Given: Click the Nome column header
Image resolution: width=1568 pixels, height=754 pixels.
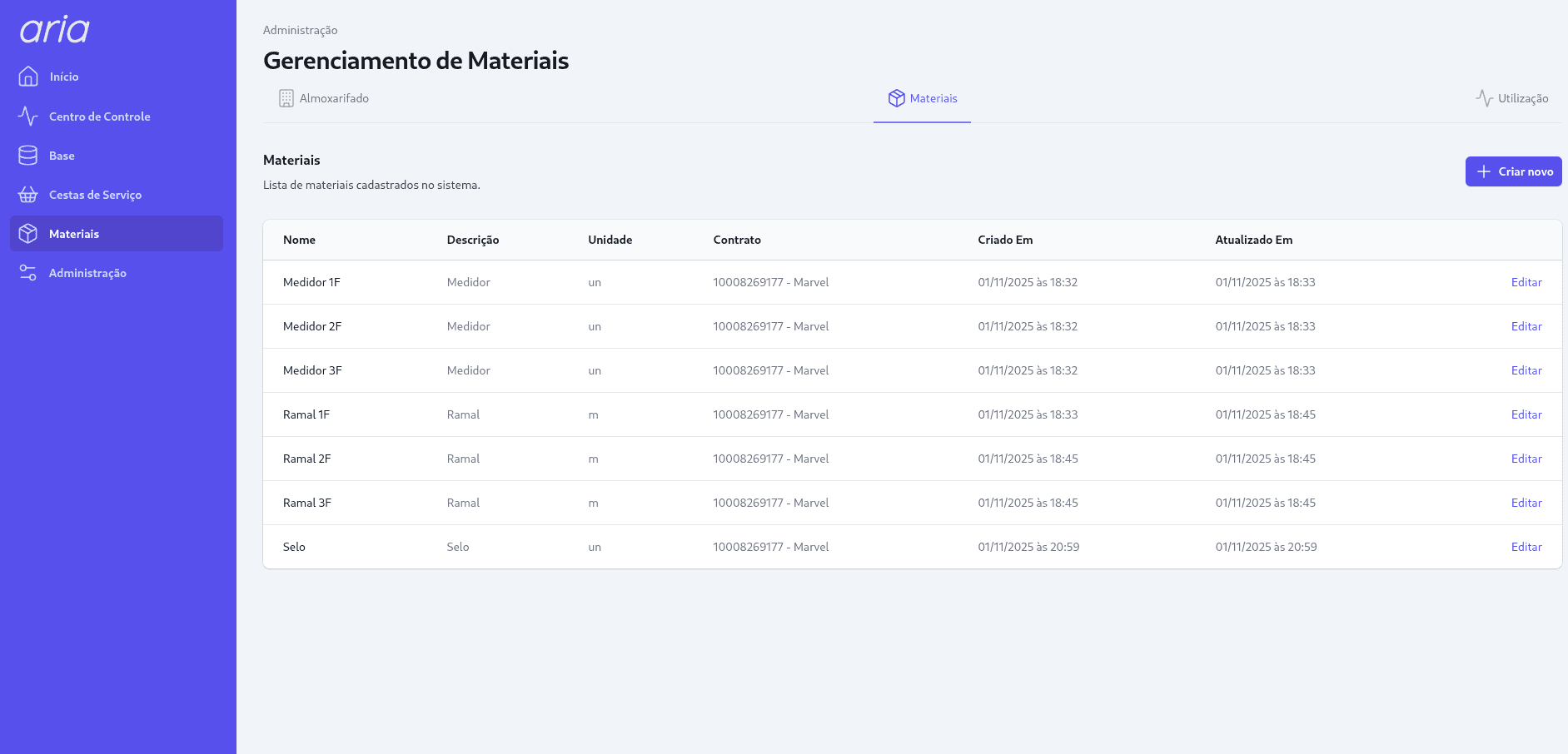Looking at the screenshot, I should pyautogui.click(x=299, y=240).
